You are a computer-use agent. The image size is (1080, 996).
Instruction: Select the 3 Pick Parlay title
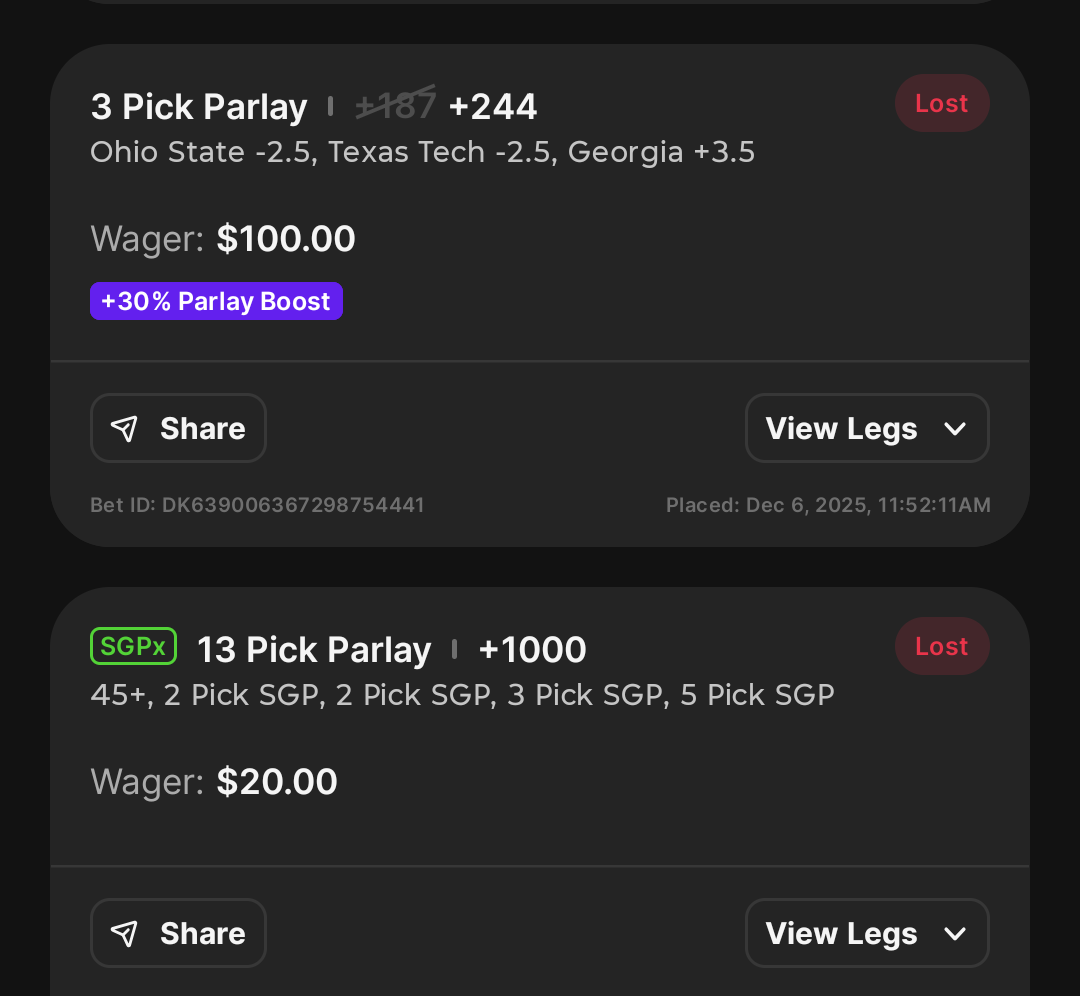coord(199,107)
